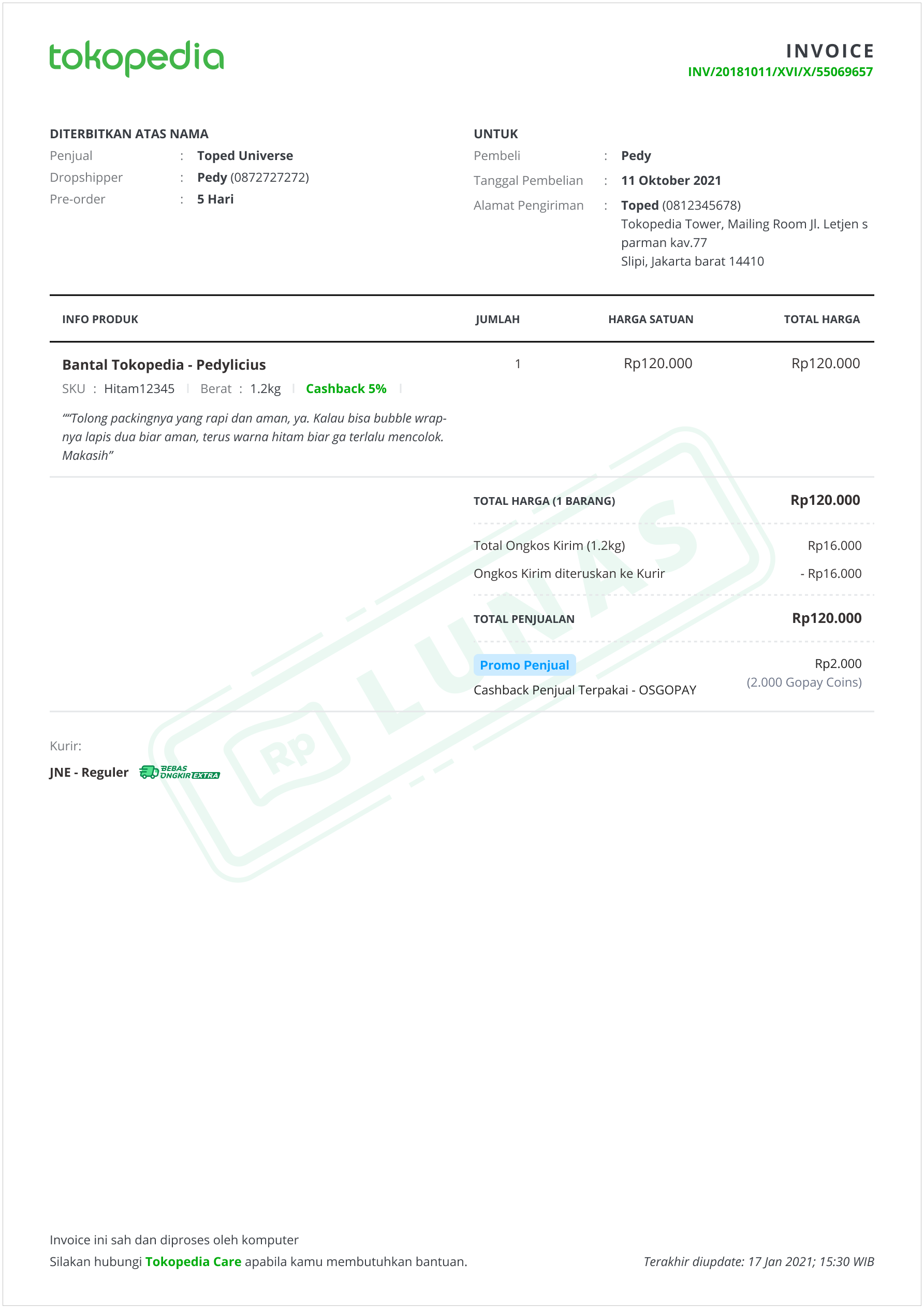Select Total Ongkos Kirim (1.2kg) label

549,545
